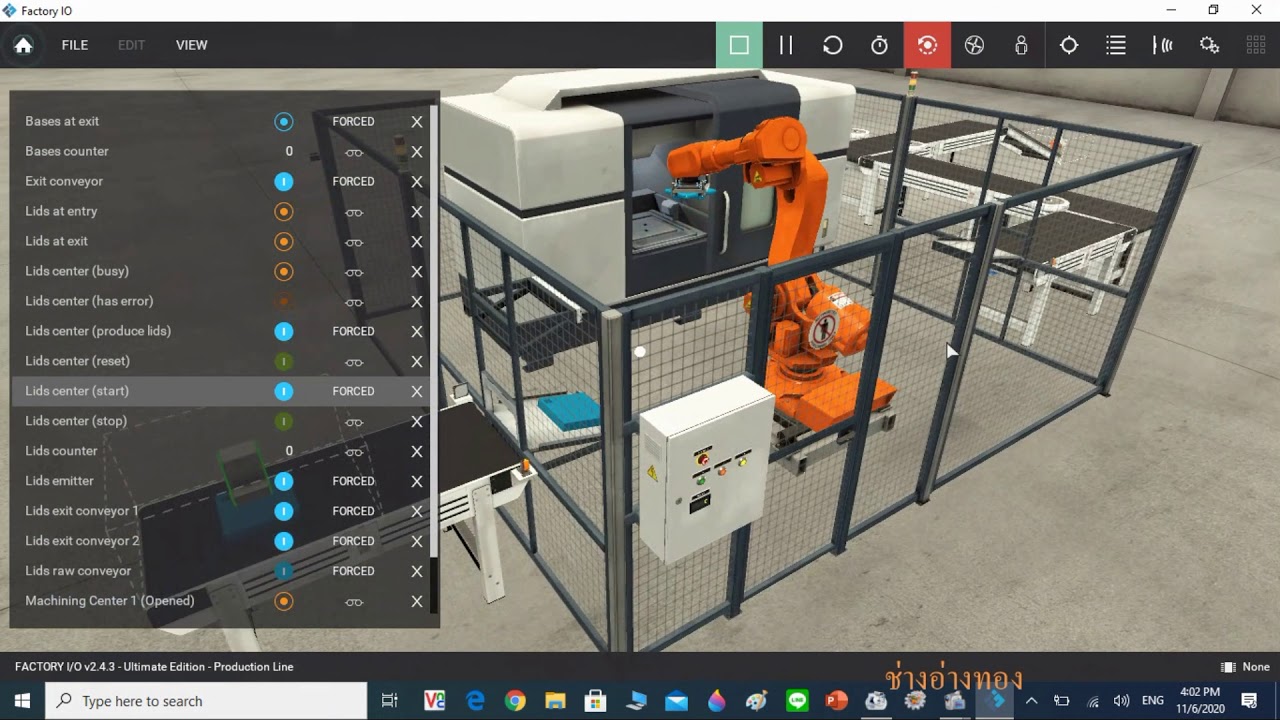Switch to the first person camera icon

(1021, 45)
